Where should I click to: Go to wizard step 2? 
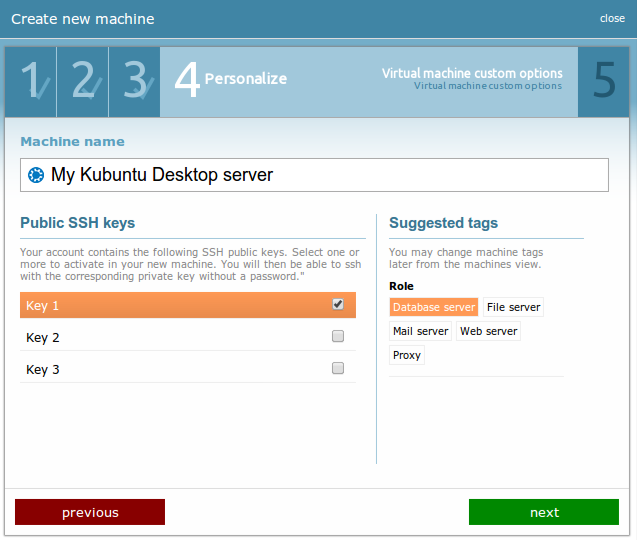(x=83, y=82)
